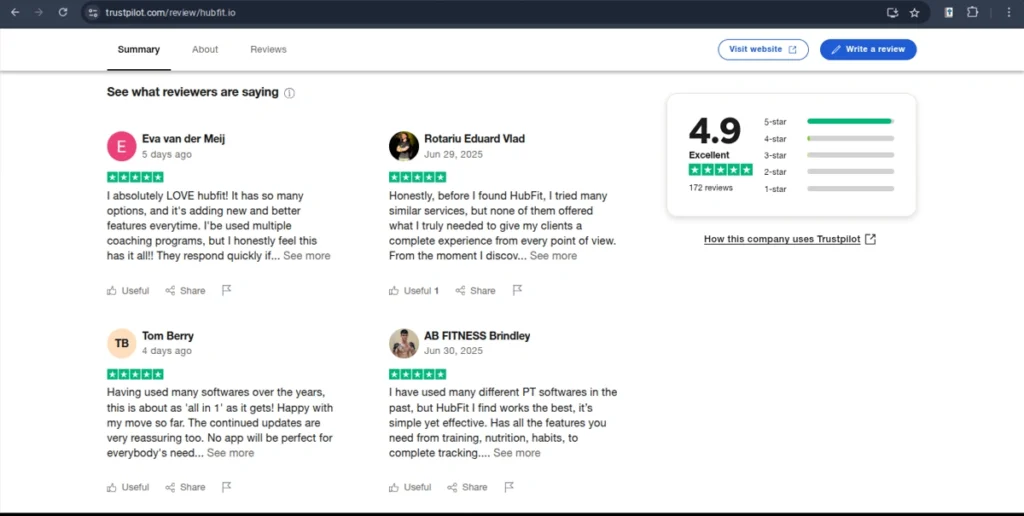The image size is (1024, 516).
Task: Share Eva van der Meij's review
Action: [185, 291]
